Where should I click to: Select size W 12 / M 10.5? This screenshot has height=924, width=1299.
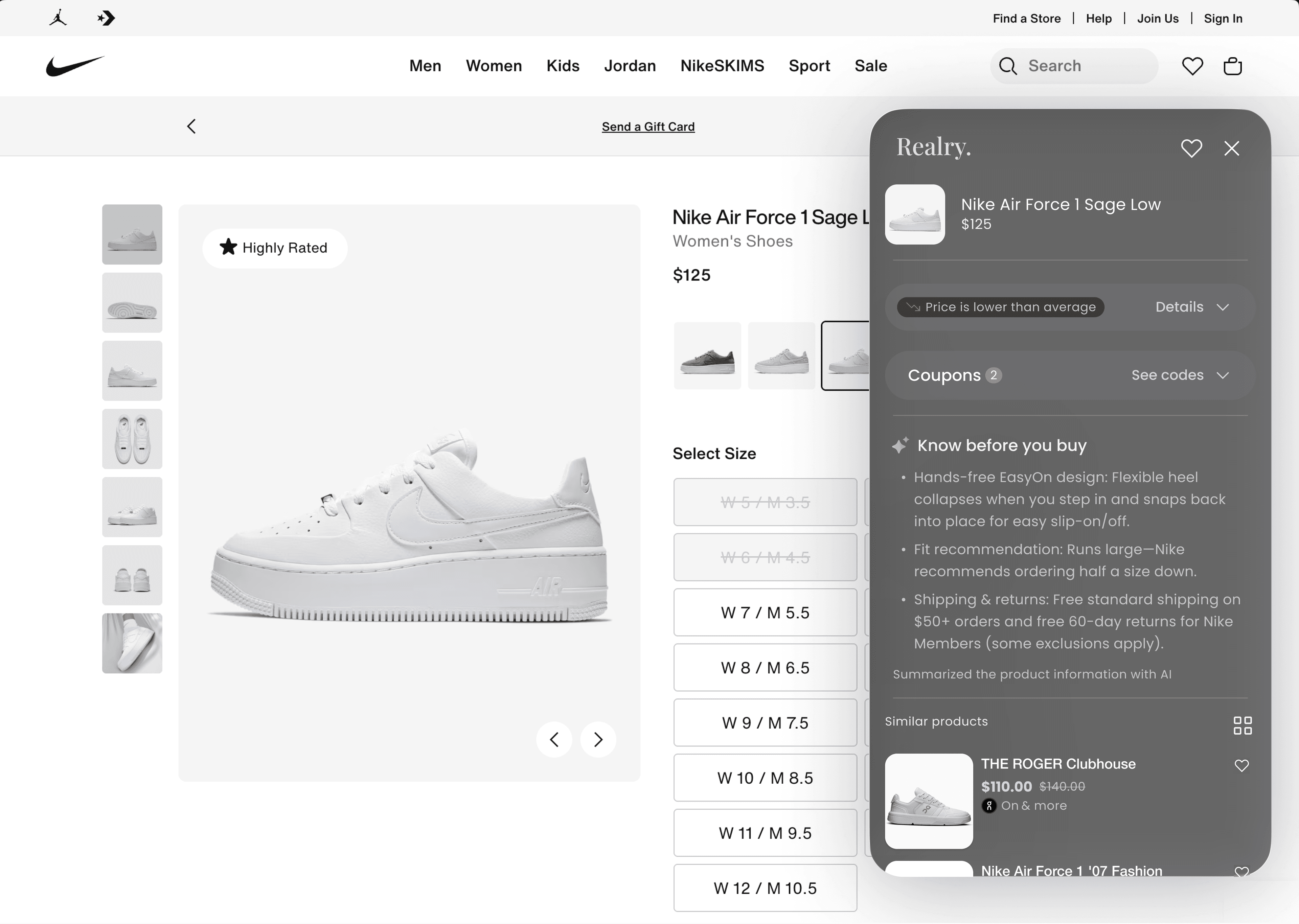coord(765,889)
